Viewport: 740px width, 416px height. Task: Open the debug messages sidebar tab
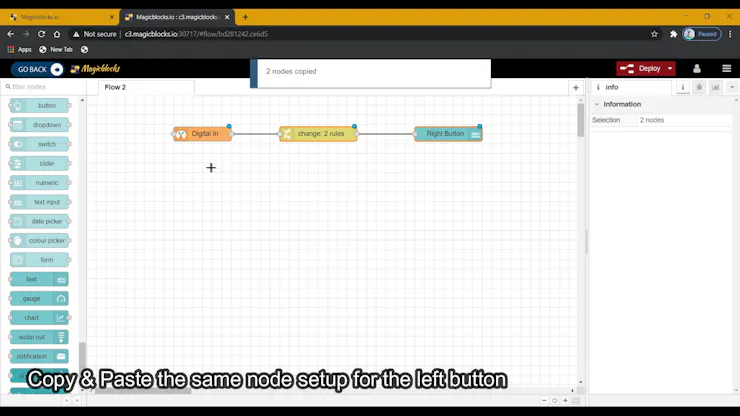[699, 87]
